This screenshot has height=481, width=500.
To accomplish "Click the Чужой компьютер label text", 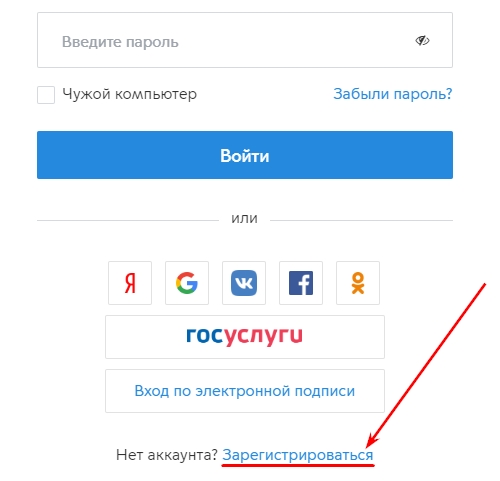I will pos(130,94).
